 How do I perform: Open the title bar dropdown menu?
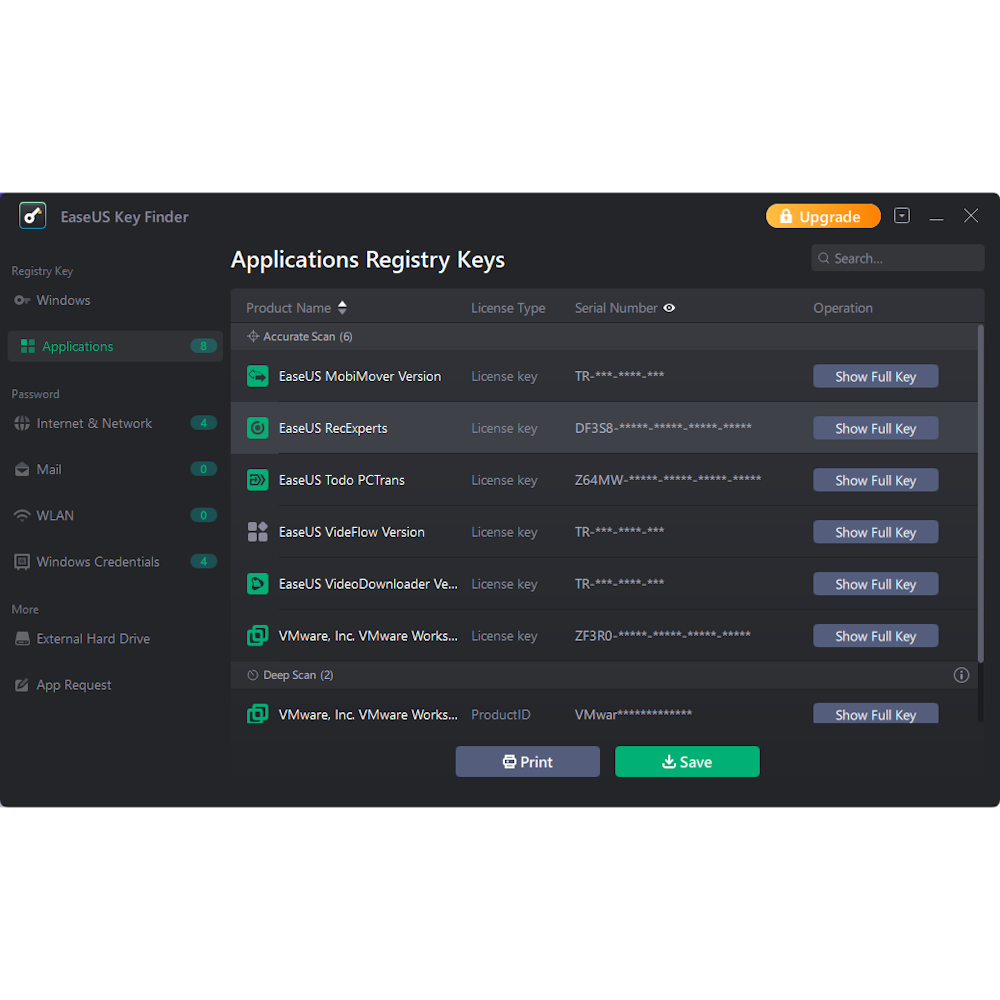[x=902, y=216]
